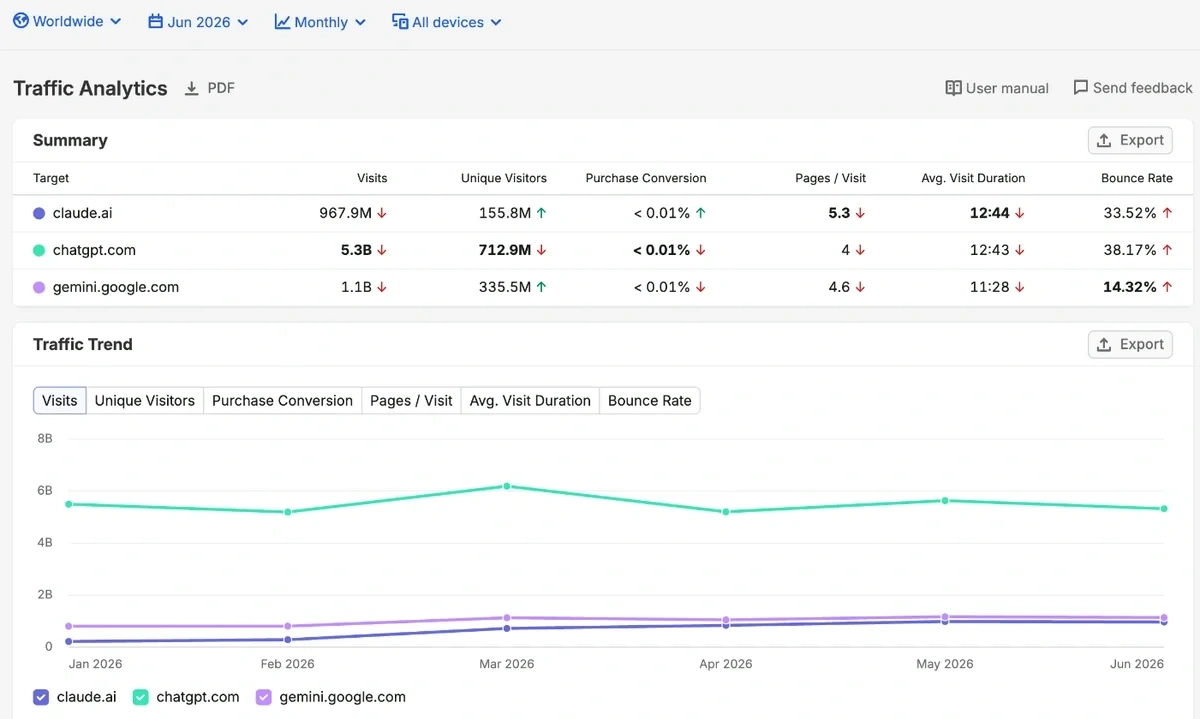Click the chatgpt.com May 2026 data point

[945, 500]
